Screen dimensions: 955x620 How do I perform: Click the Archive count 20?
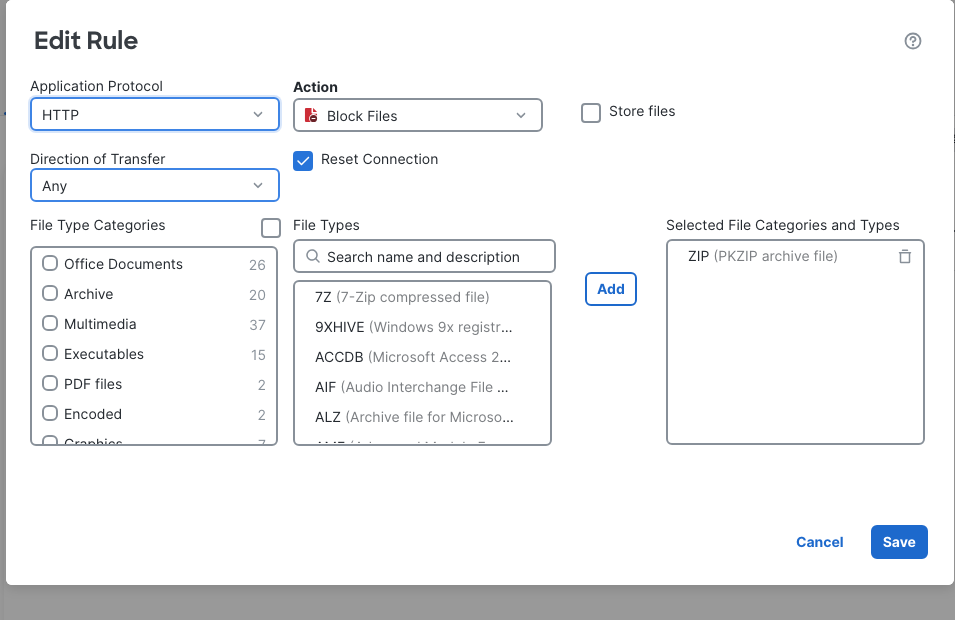pos(257,295)
